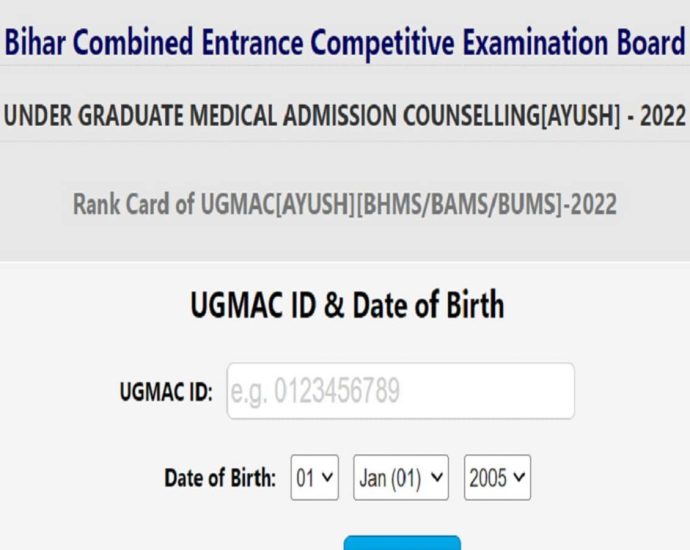Click the "UGMAC ID:" field label
The width and height of the screenshot is (690, 550).
[x=166, y=393]
